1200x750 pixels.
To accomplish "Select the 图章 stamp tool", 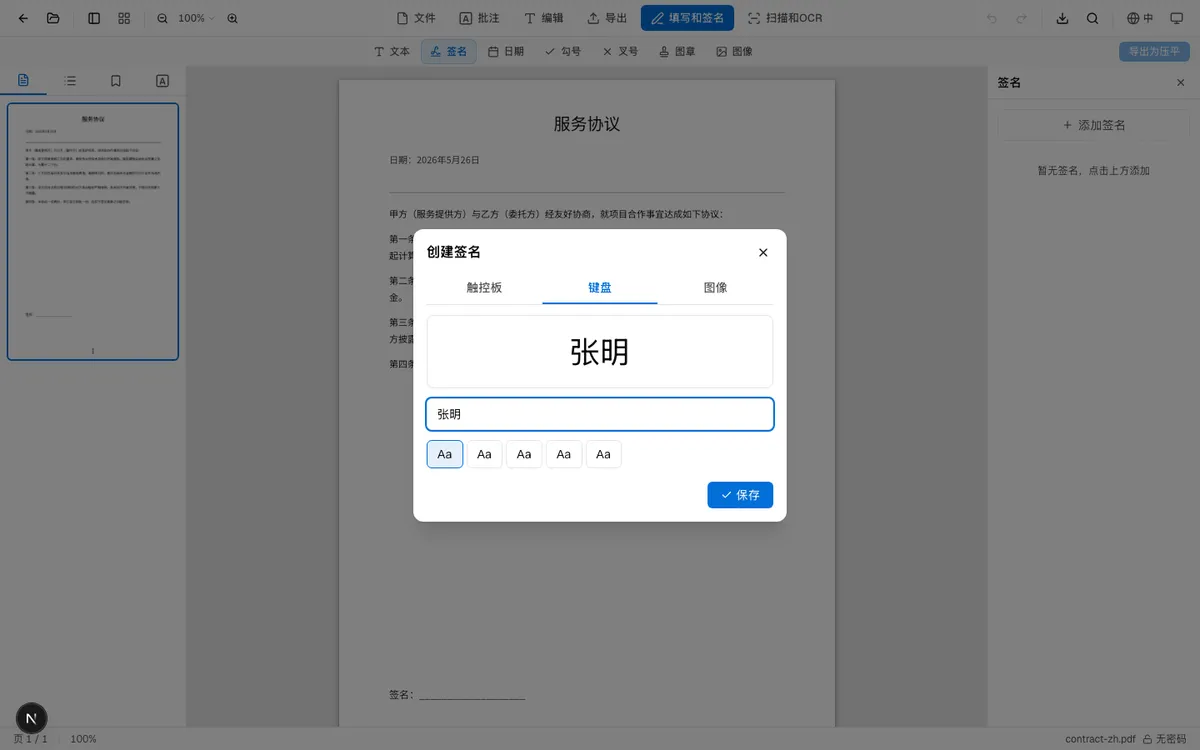I will (677, 51).
